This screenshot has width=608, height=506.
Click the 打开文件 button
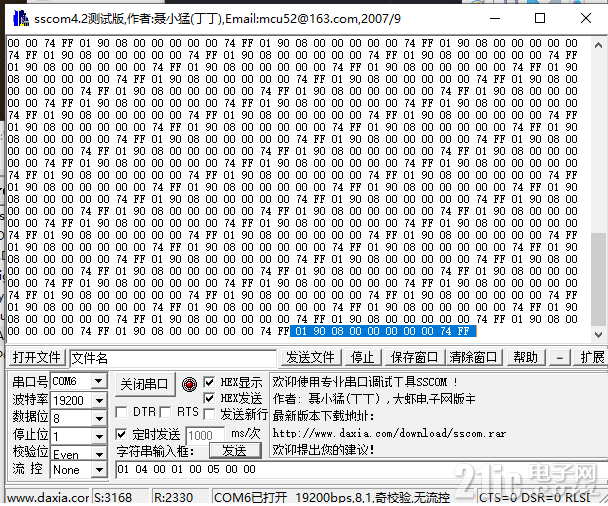pos(36,357)
